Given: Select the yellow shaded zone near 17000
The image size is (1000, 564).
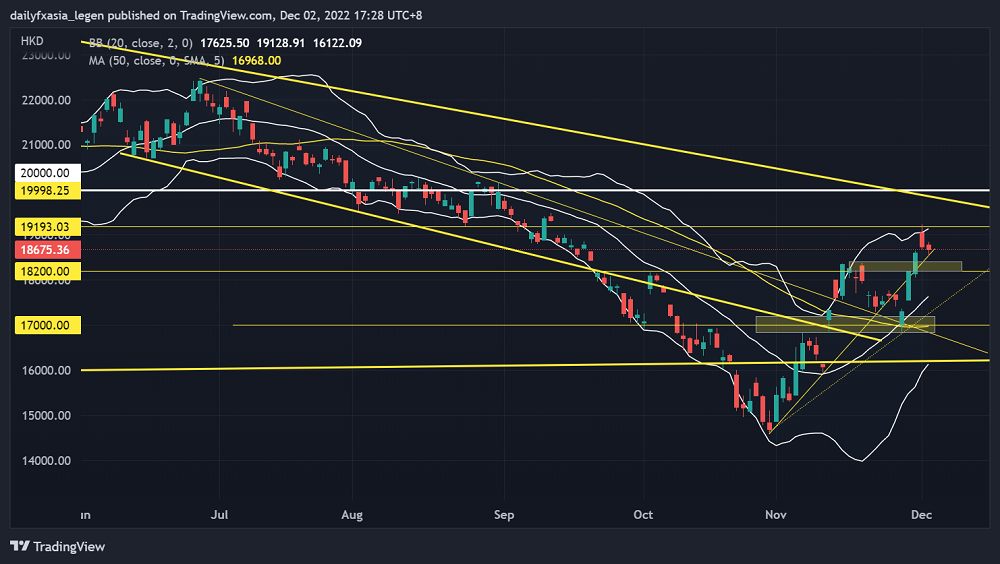Looking at the screenshot, I should pyautogui.click(x=845, y=325).
